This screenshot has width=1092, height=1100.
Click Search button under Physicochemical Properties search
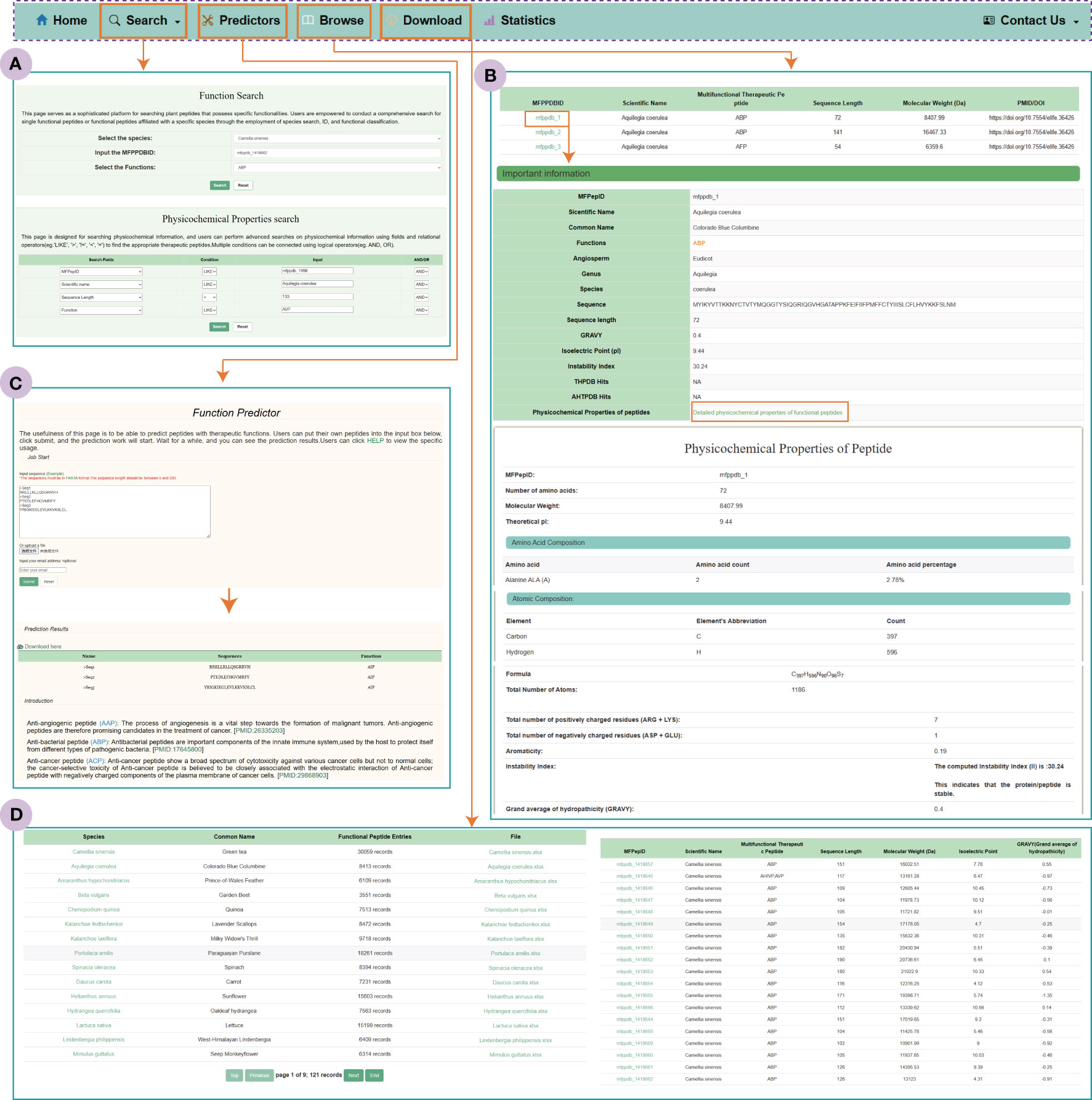pos(219,327)
